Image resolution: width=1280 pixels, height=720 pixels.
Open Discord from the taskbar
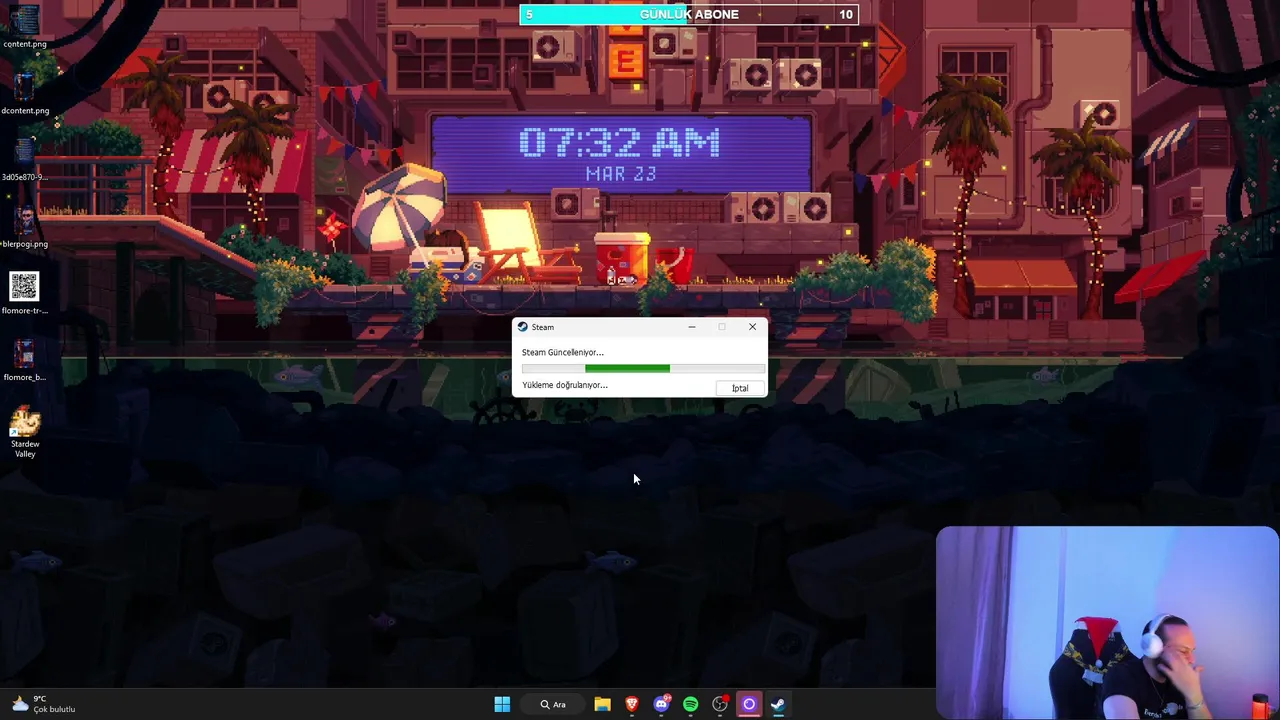pyautogui.click(x=661, y=704)
